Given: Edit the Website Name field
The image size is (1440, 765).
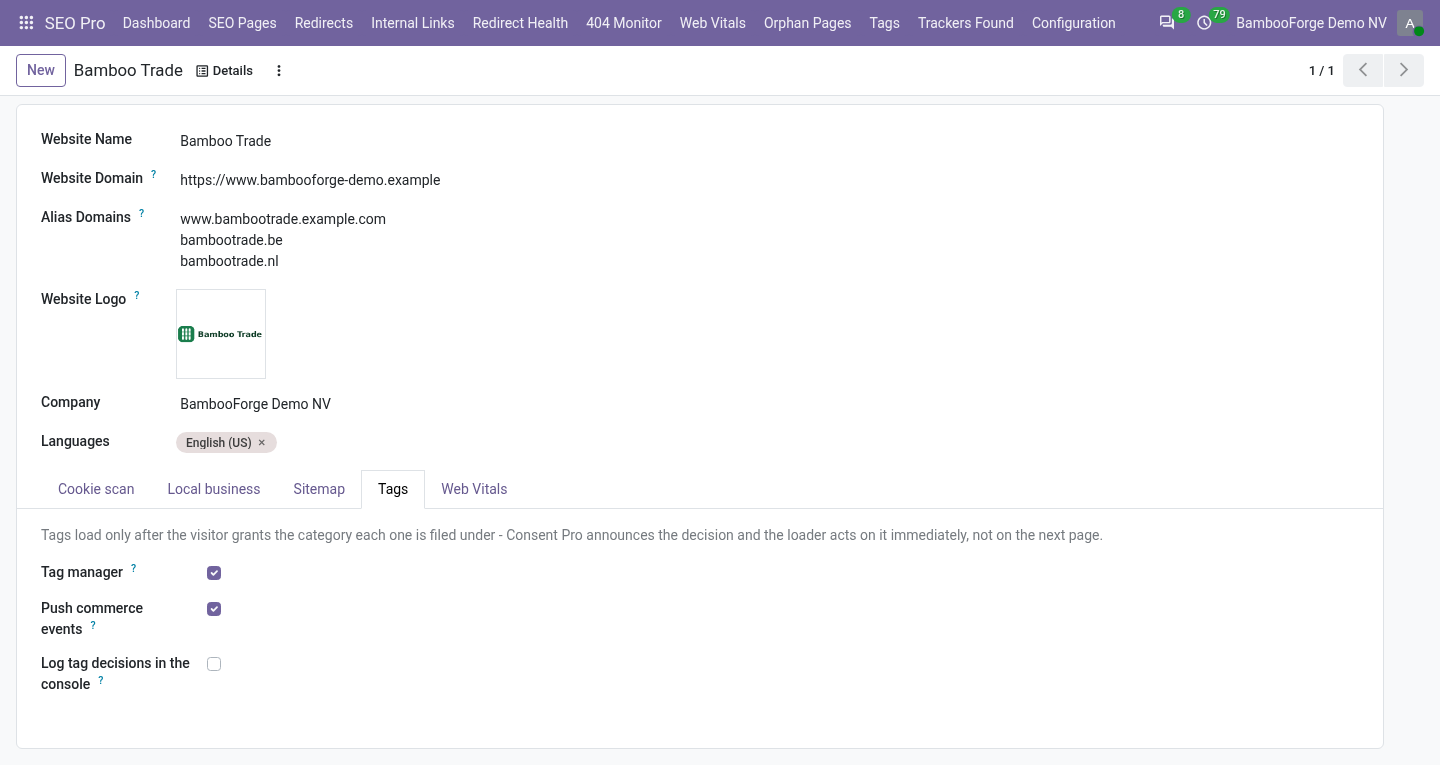Looking at the screenshot, I should click(x=768, y=141).
